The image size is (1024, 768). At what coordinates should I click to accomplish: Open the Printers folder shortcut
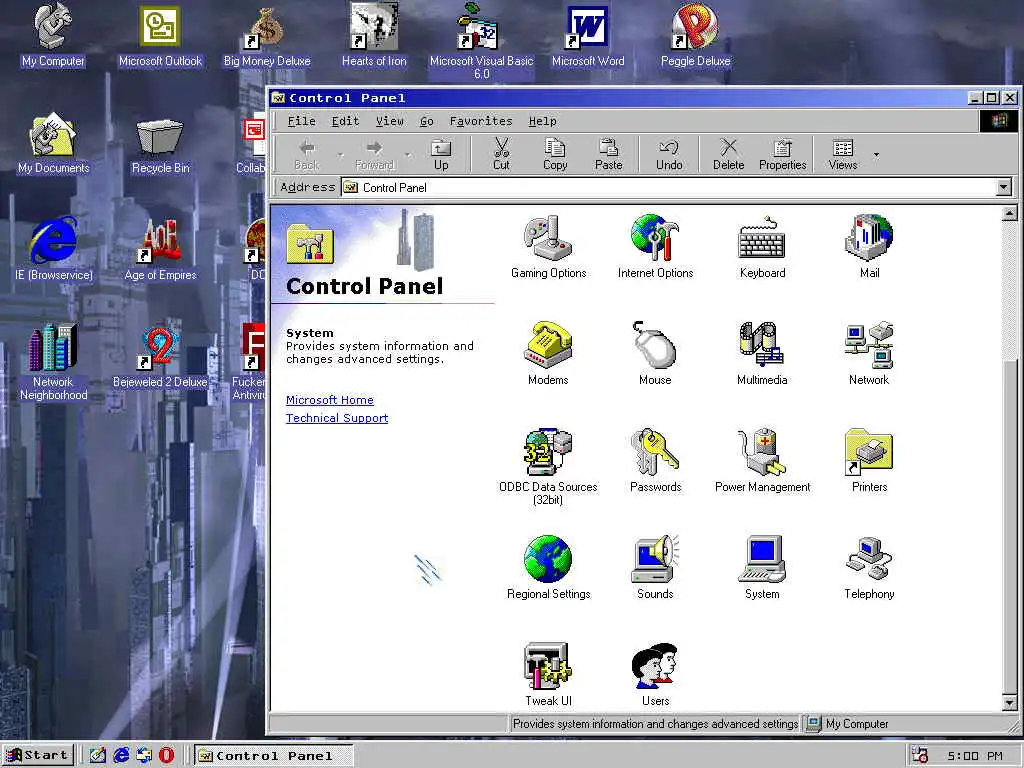click(x=869, y=460)
